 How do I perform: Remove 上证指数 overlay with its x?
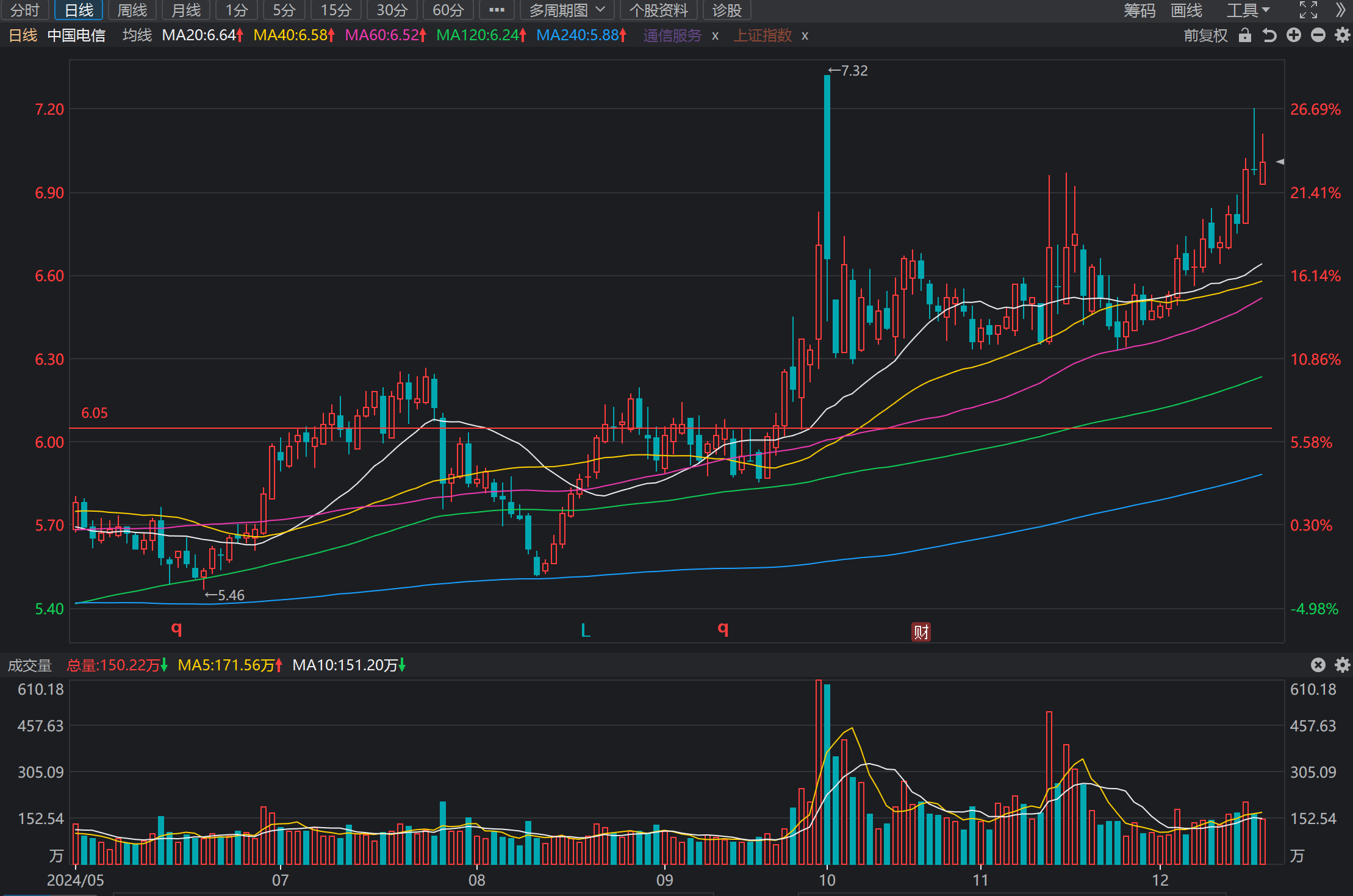coord(805,36)
